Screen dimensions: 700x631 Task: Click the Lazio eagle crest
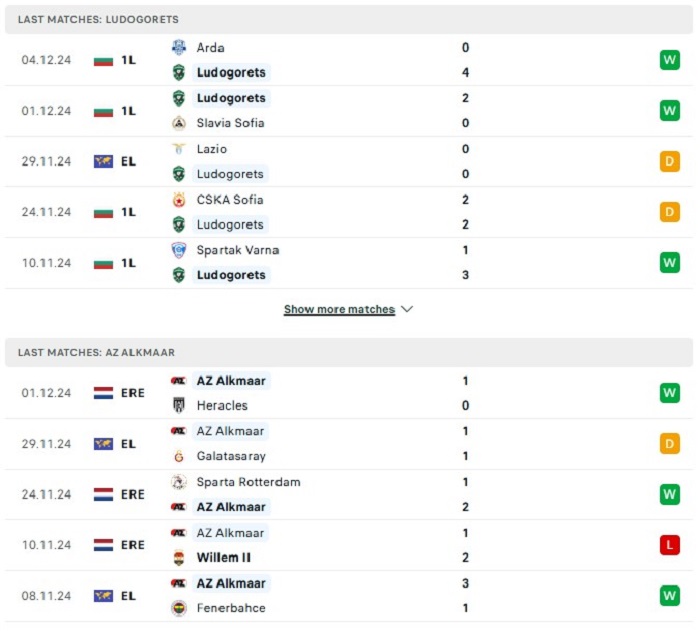click(x=179, y=149)
